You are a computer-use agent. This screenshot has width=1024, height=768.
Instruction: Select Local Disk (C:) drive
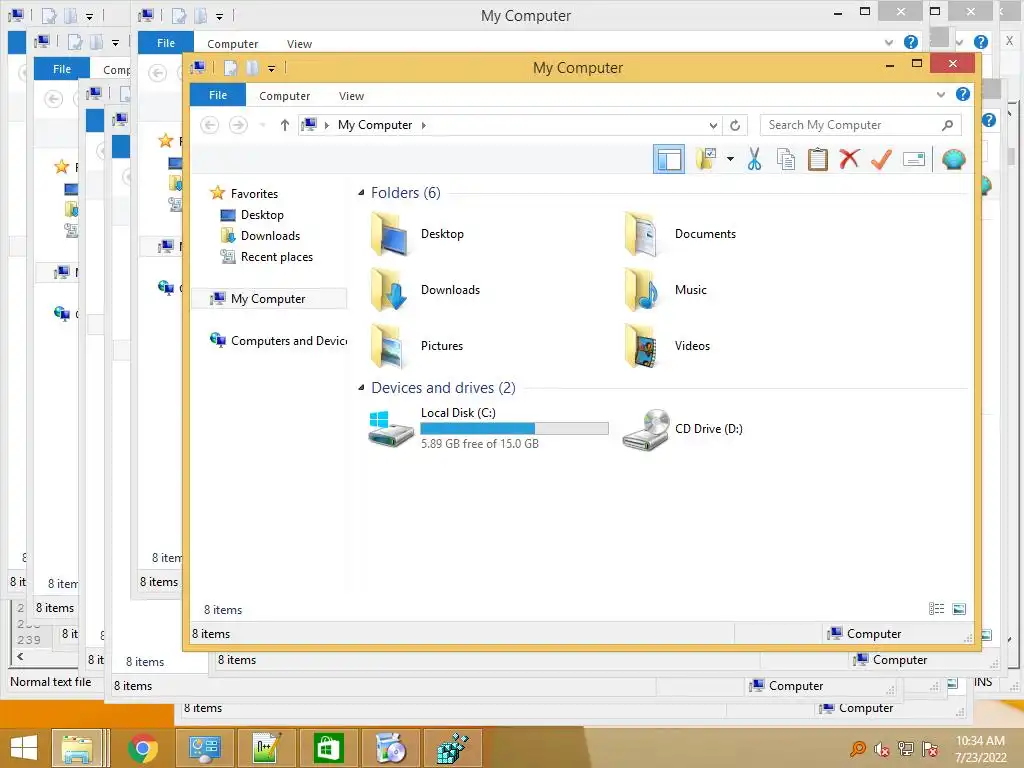coord(488,428)
